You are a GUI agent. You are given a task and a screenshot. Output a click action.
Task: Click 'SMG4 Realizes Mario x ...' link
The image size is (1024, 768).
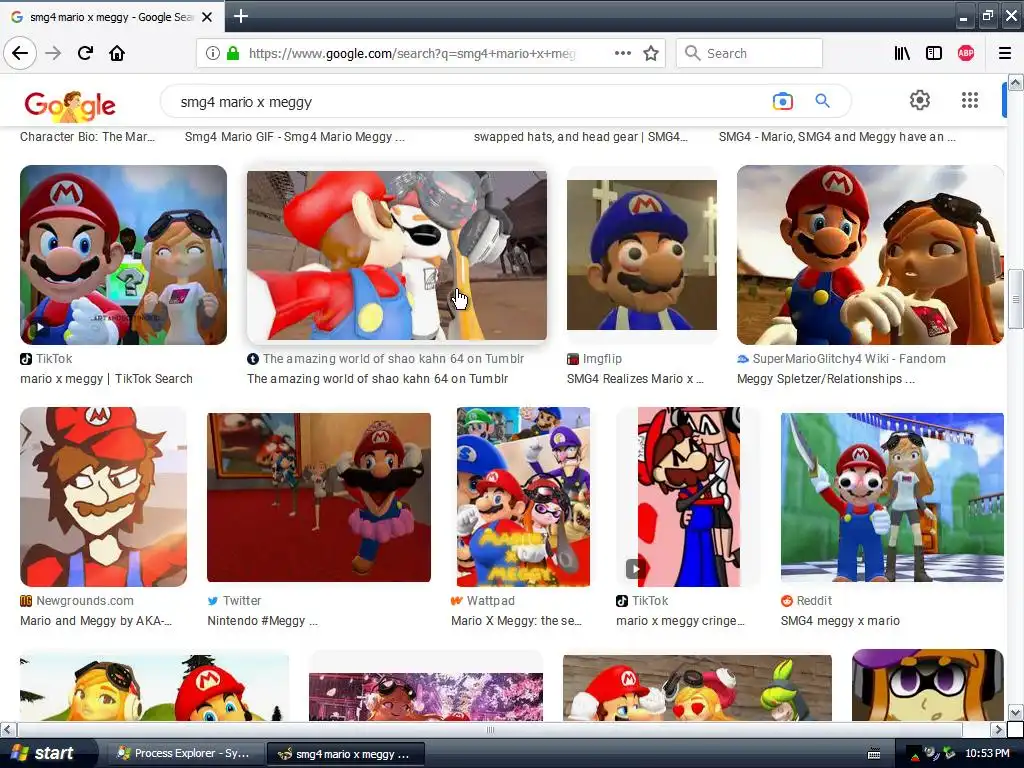pos(635,379)
